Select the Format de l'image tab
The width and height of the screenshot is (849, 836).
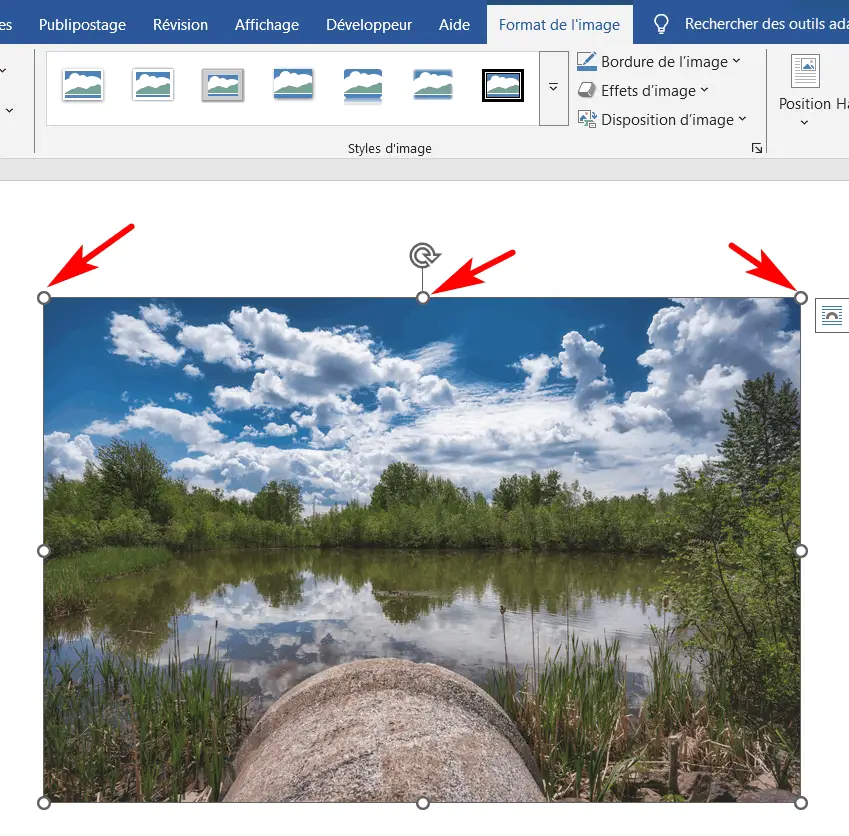coord(559,25)
